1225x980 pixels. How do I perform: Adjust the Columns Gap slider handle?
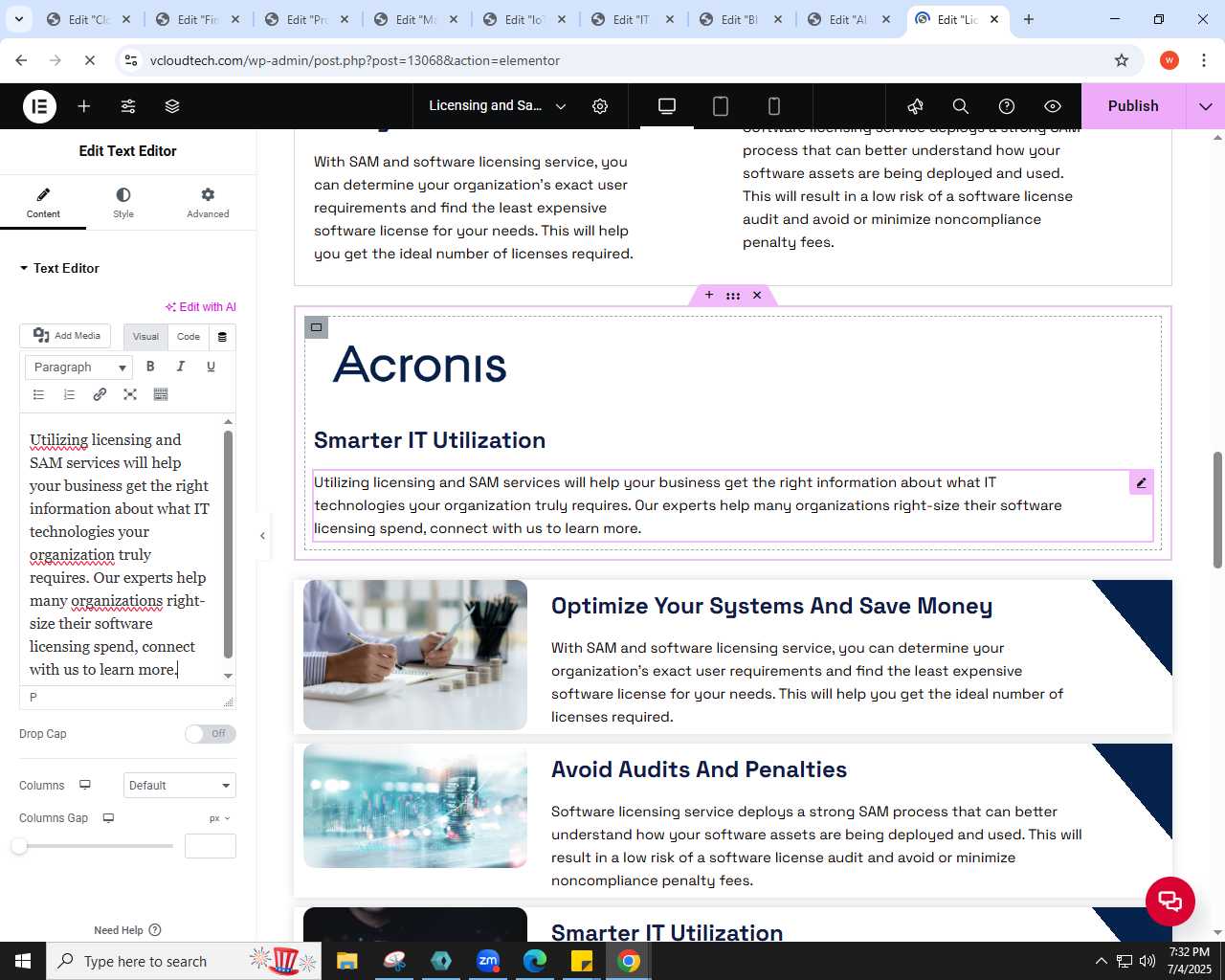19,846
